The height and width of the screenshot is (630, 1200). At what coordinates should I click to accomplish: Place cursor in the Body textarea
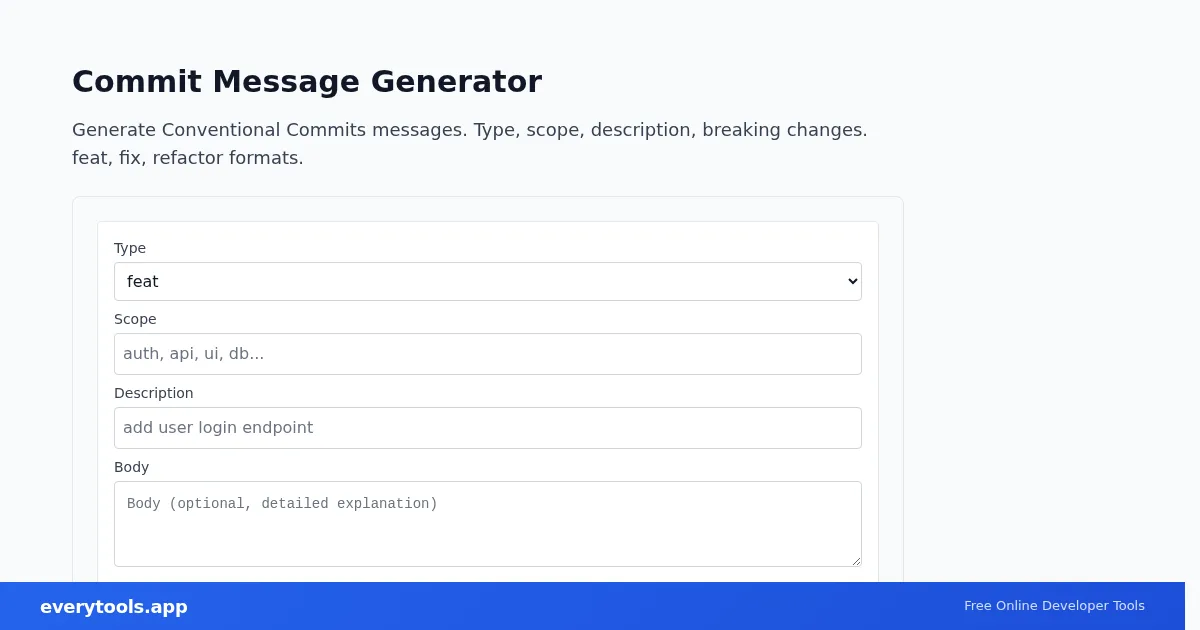coord(487,524)
